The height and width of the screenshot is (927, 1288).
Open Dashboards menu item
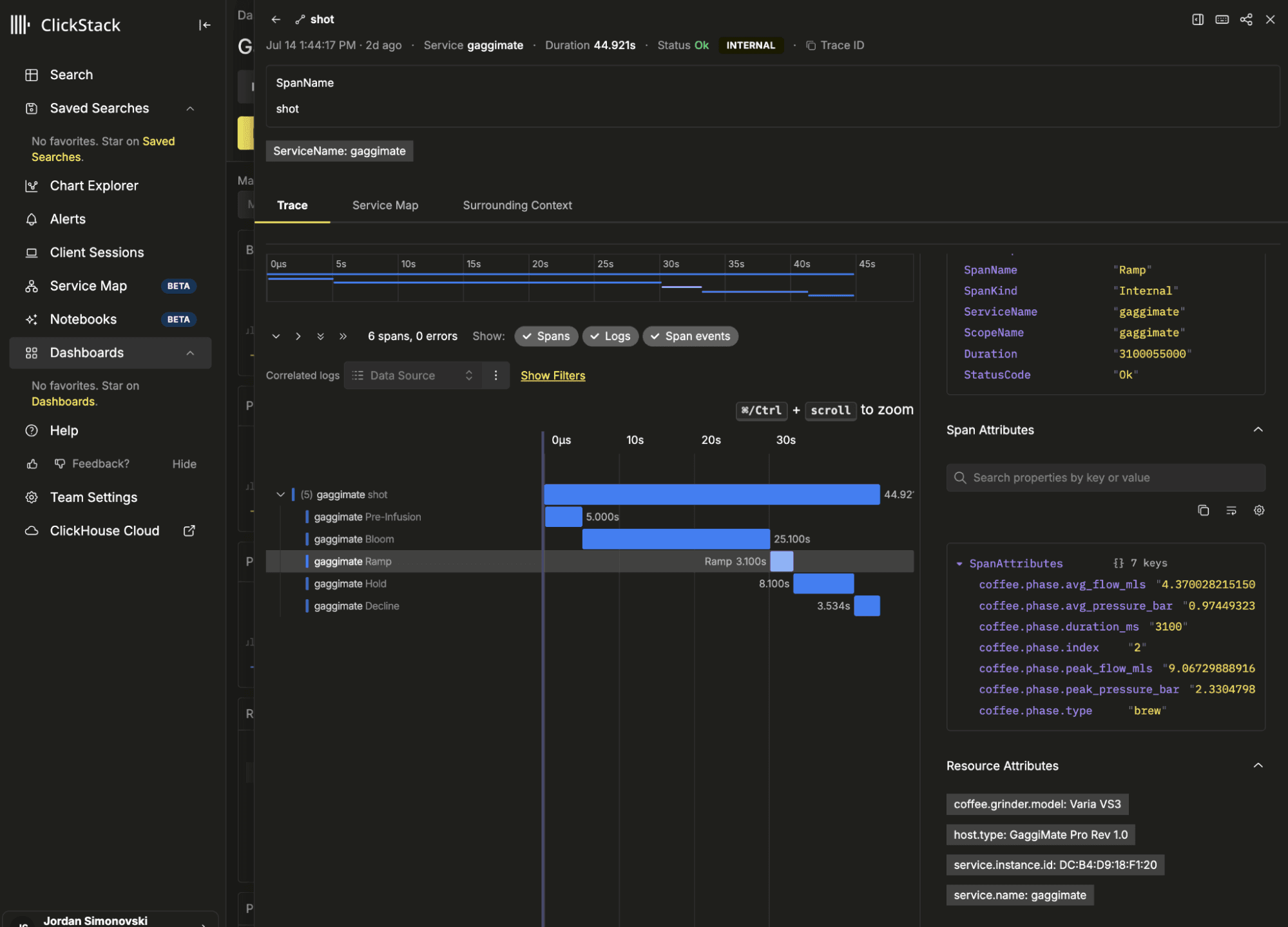point(86,353)
